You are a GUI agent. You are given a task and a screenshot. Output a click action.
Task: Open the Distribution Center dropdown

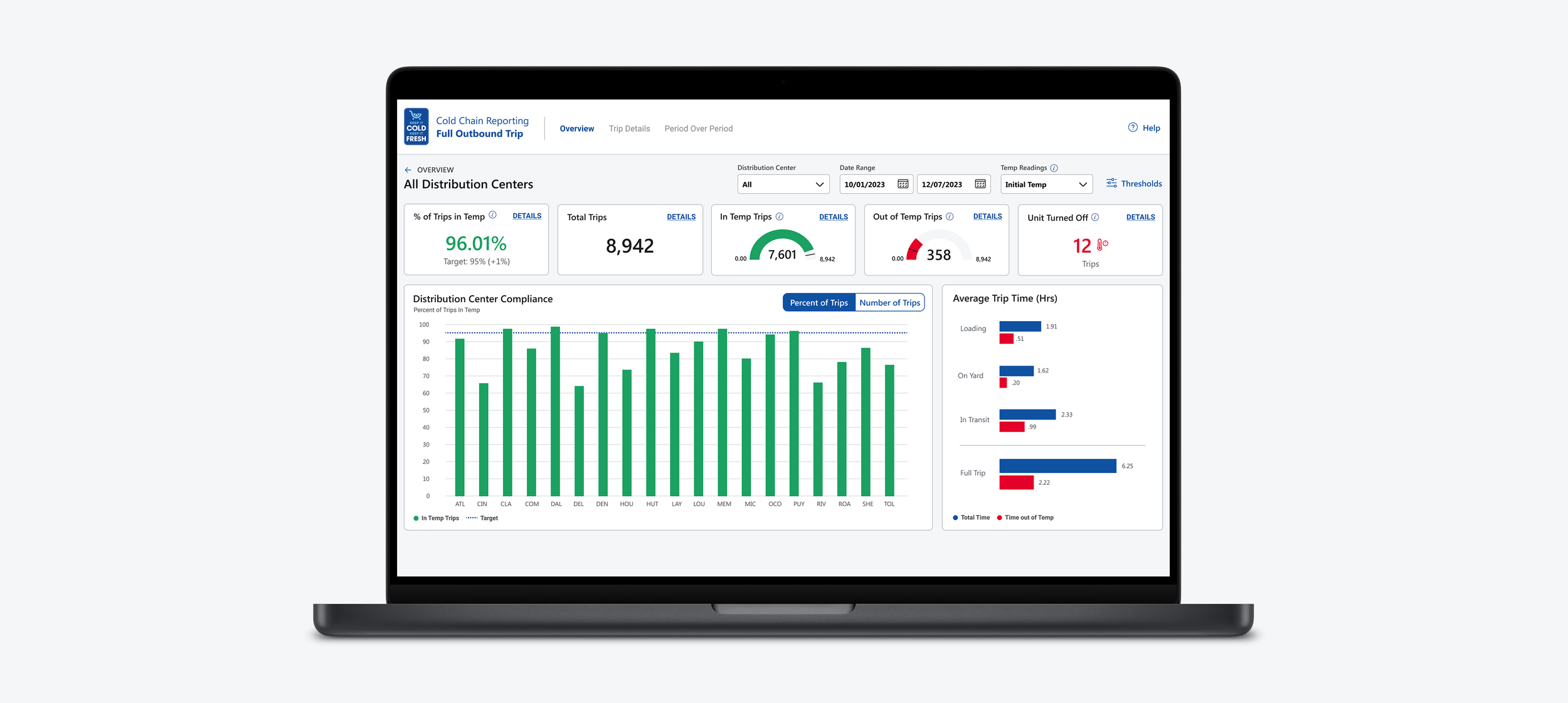[783, 184]
